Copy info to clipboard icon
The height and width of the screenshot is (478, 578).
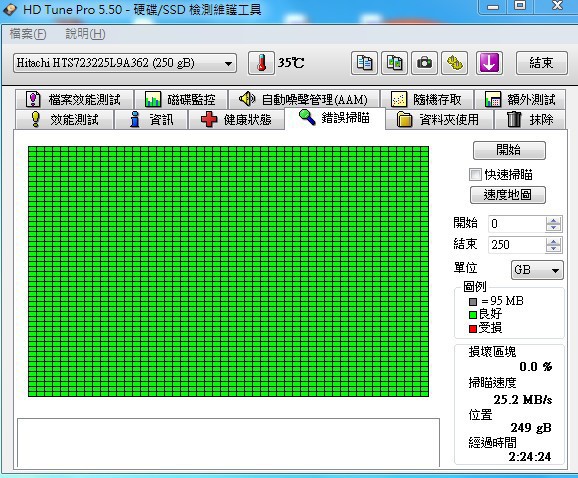[364, 63]
